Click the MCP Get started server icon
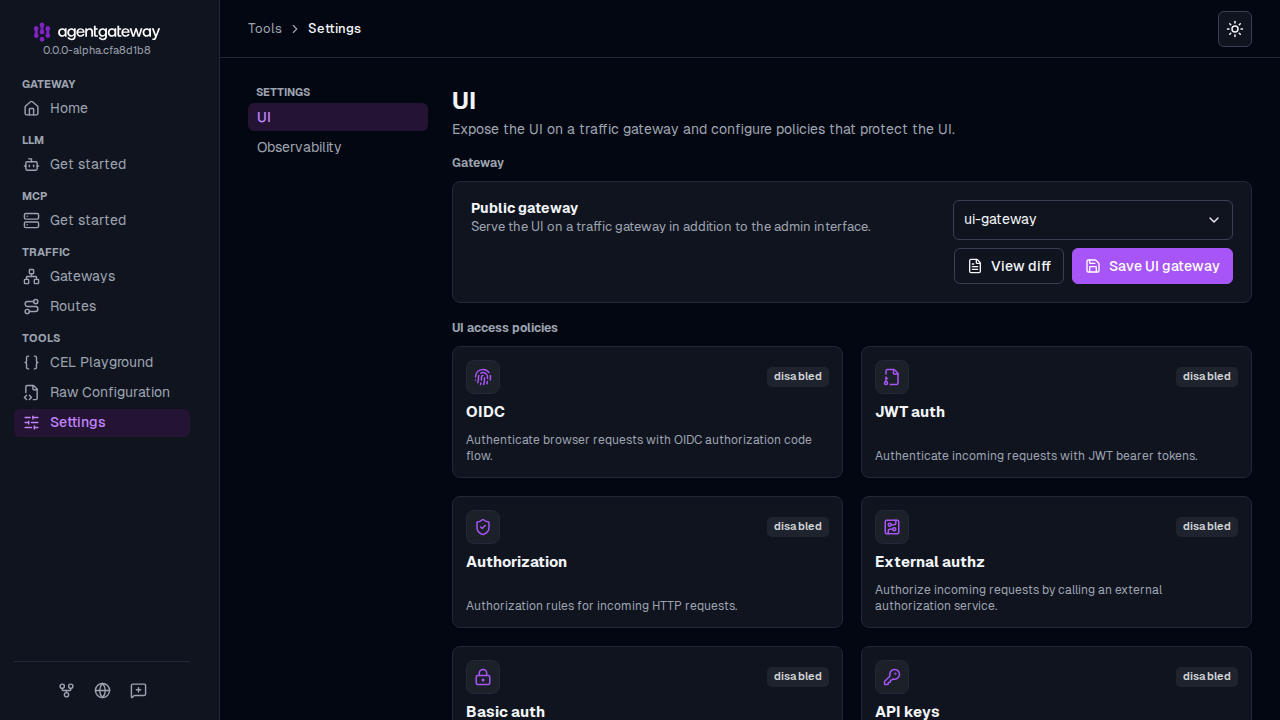 point(32,220)
